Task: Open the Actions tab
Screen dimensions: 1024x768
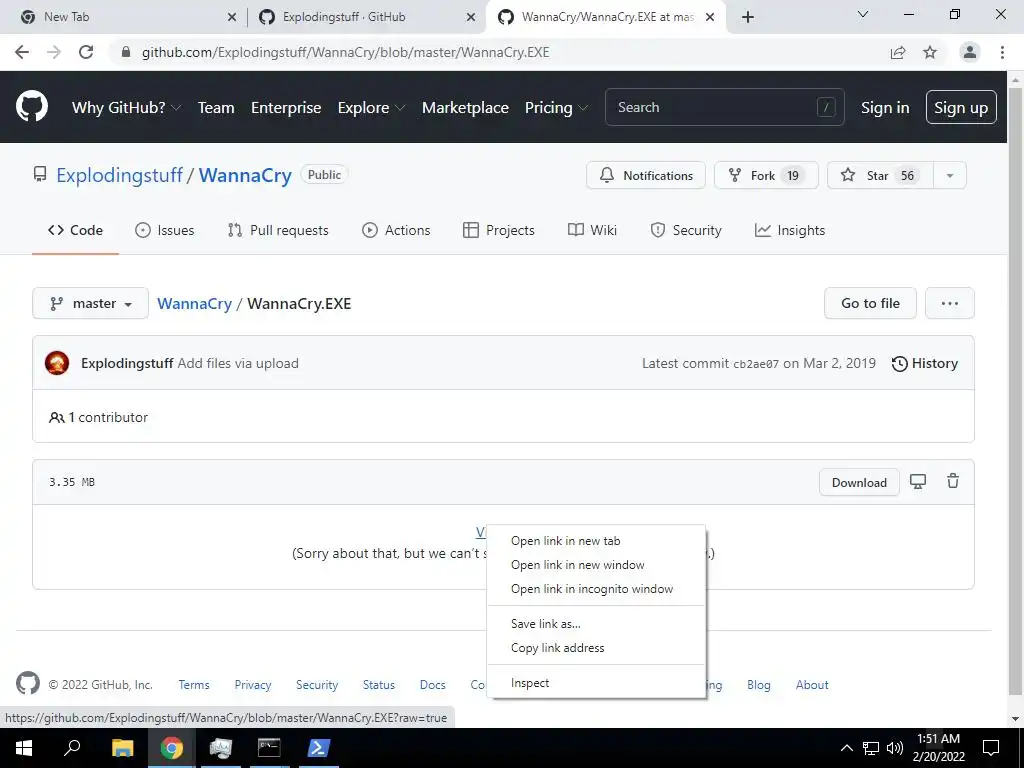Action: click(396, 230)
